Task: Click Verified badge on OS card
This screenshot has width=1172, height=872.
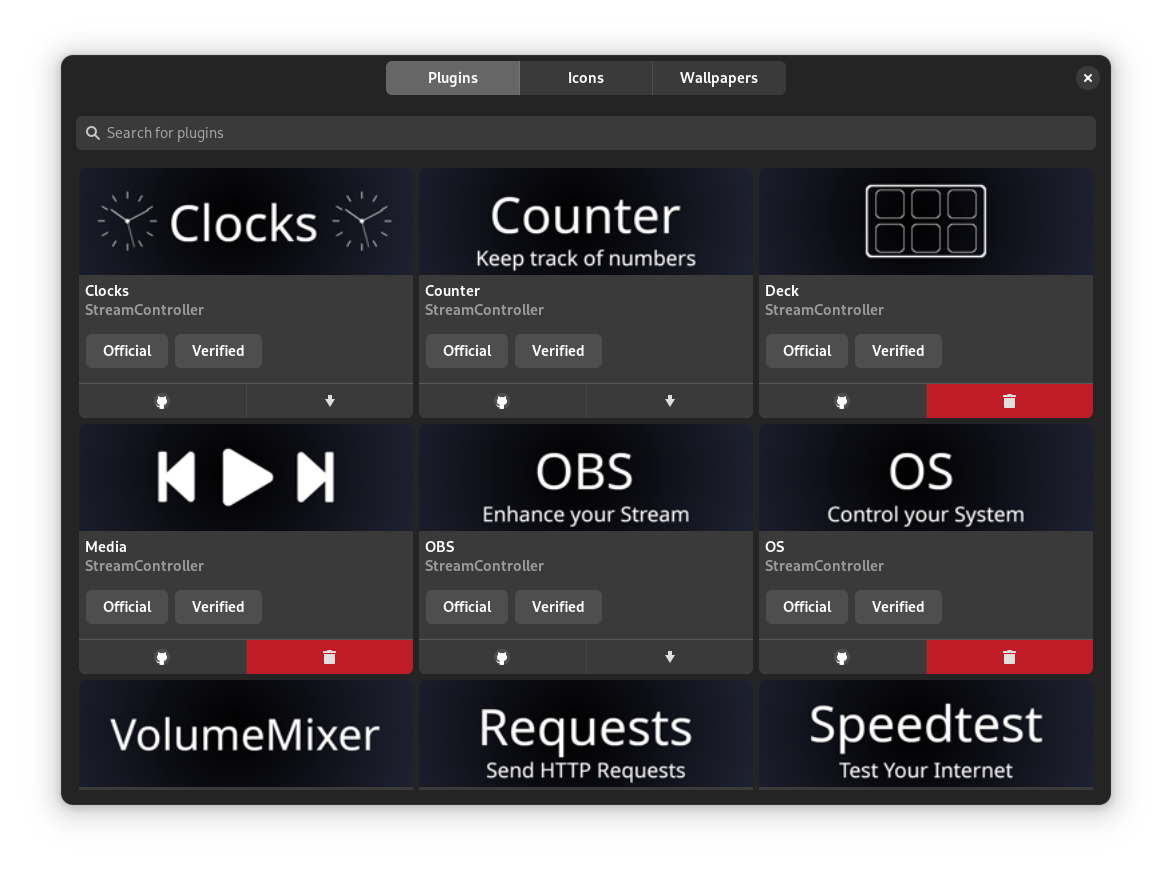Action: (x=898, y=607)
